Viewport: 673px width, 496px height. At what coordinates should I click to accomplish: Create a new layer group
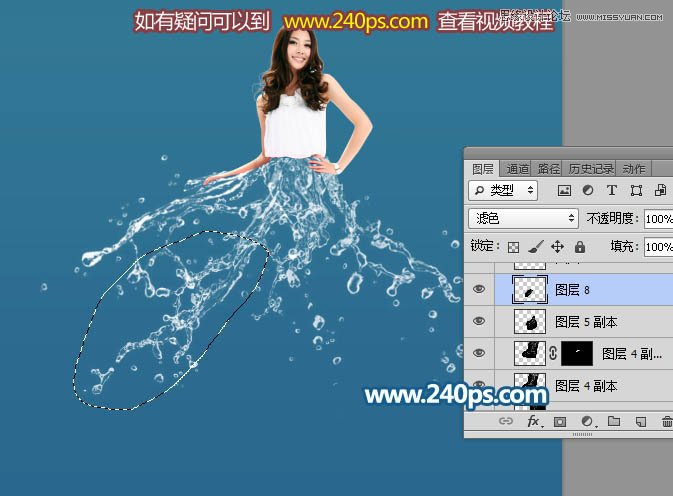[614, 422]
